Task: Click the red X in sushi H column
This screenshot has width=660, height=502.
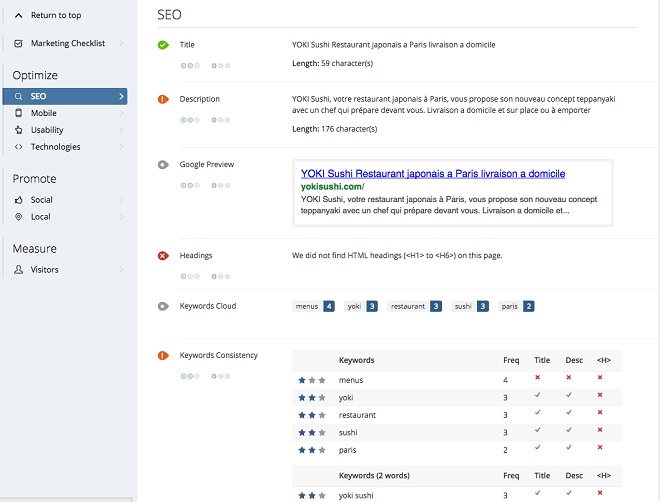Action: [600, 430]
